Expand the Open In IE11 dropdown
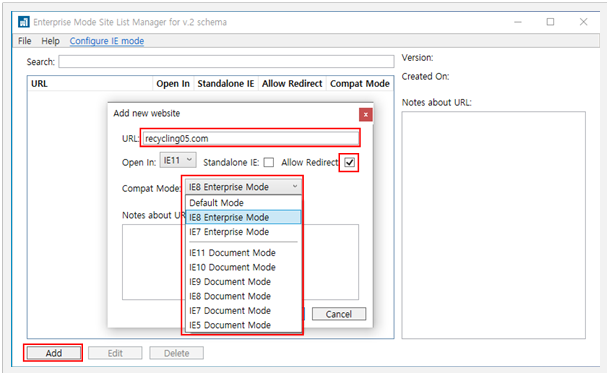This screenshot has height=375, width=610. [178, 160]
